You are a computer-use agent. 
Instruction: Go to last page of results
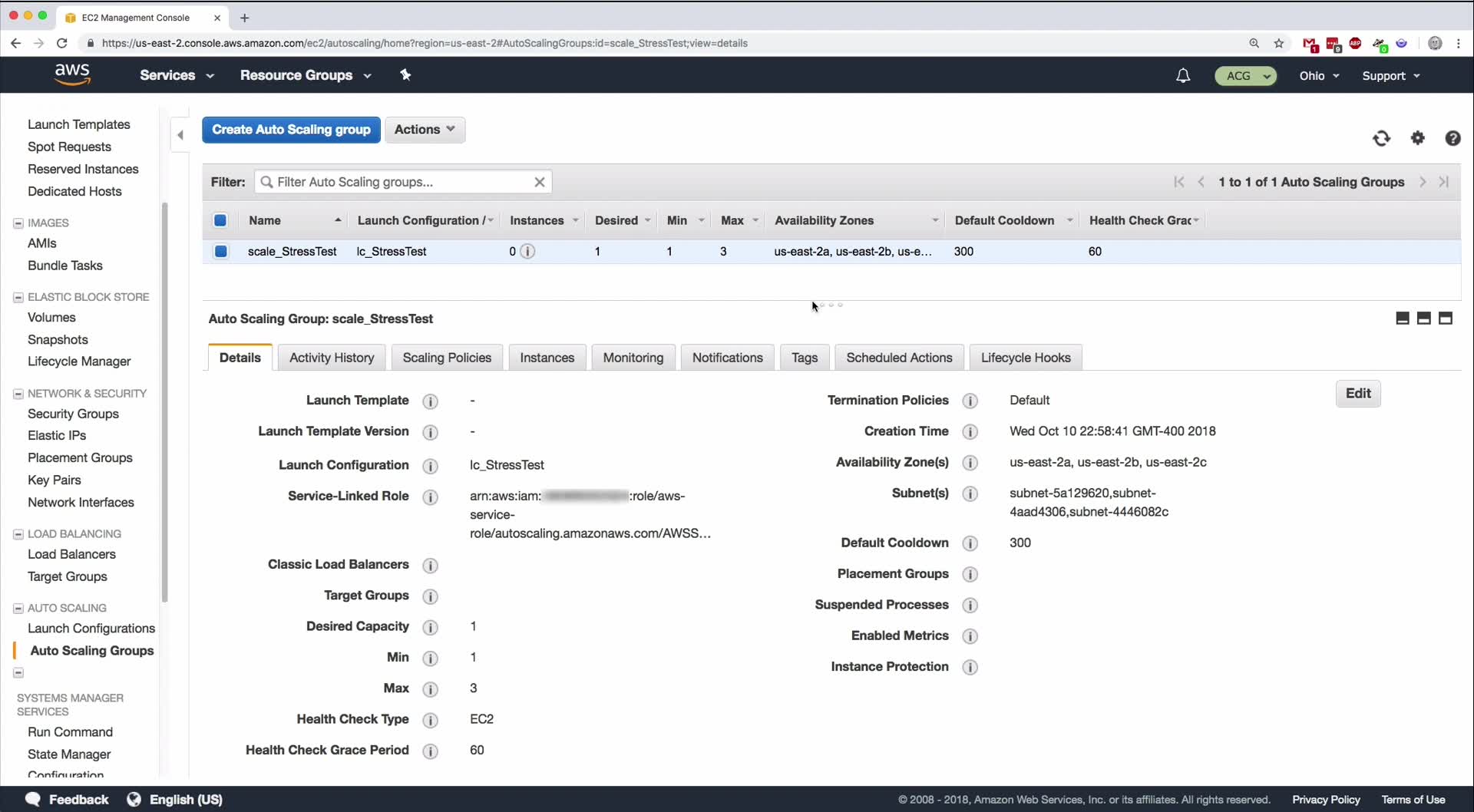point(1444,182)
